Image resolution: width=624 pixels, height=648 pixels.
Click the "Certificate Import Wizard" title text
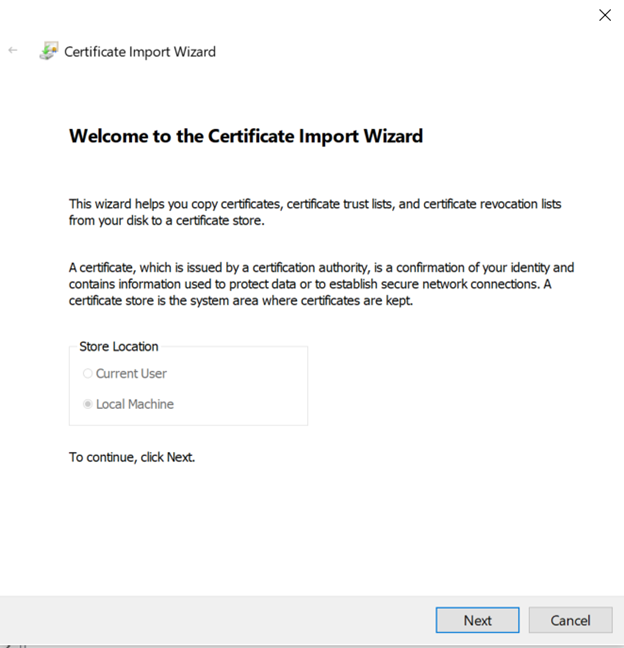[x=140, y=52]
